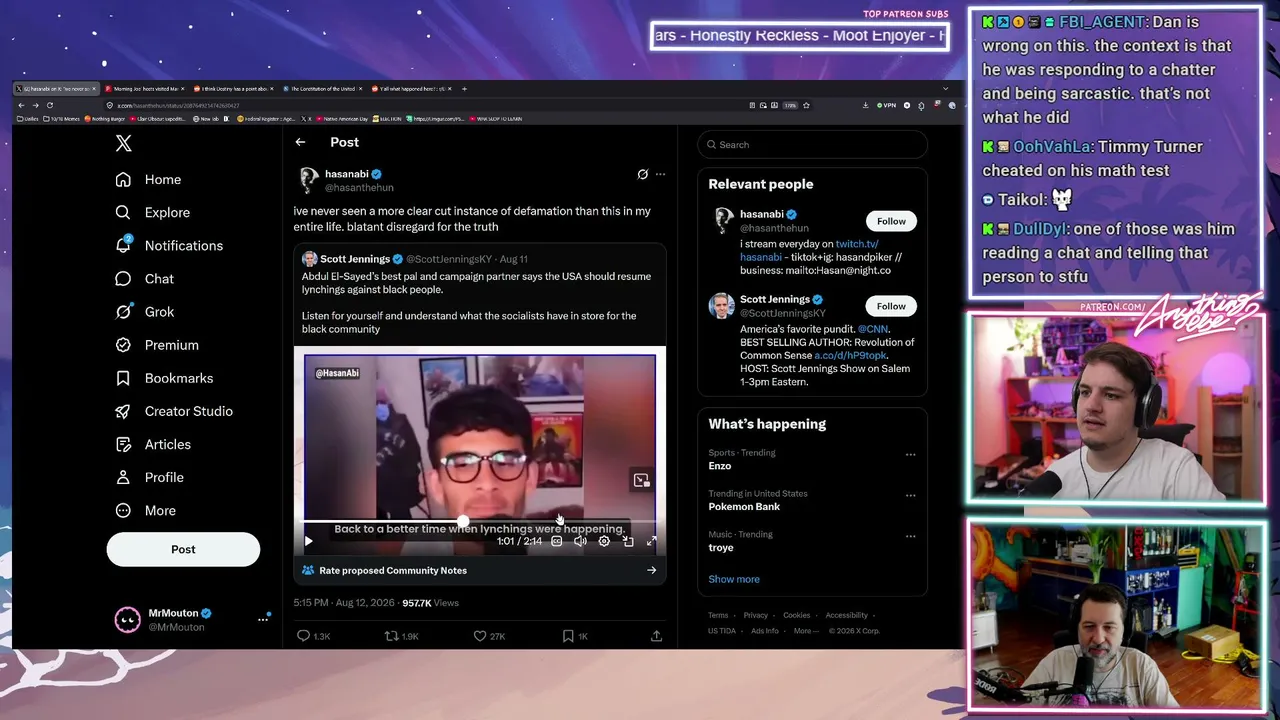1280x720 pixels.
Task: Open Bookmarks in the sidebar
Action: coord(164,378)
